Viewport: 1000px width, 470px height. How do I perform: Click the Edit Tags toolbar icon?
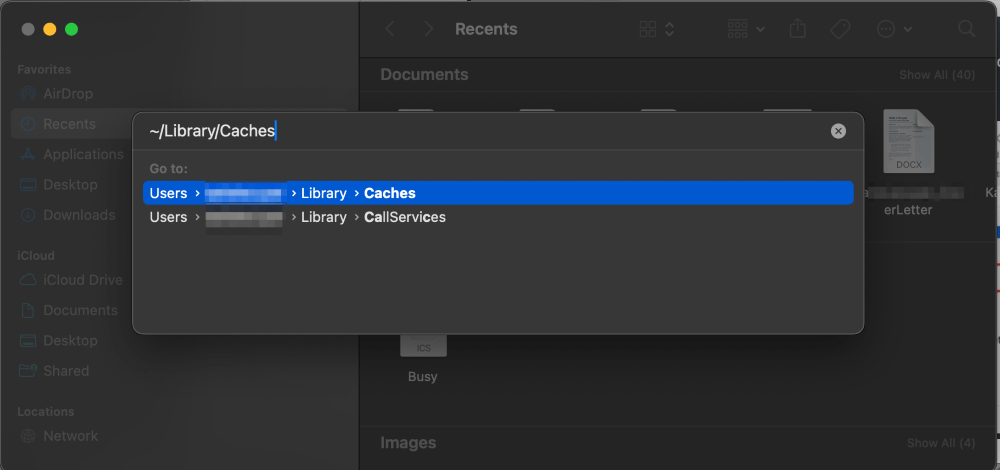(x=840, y=29)
